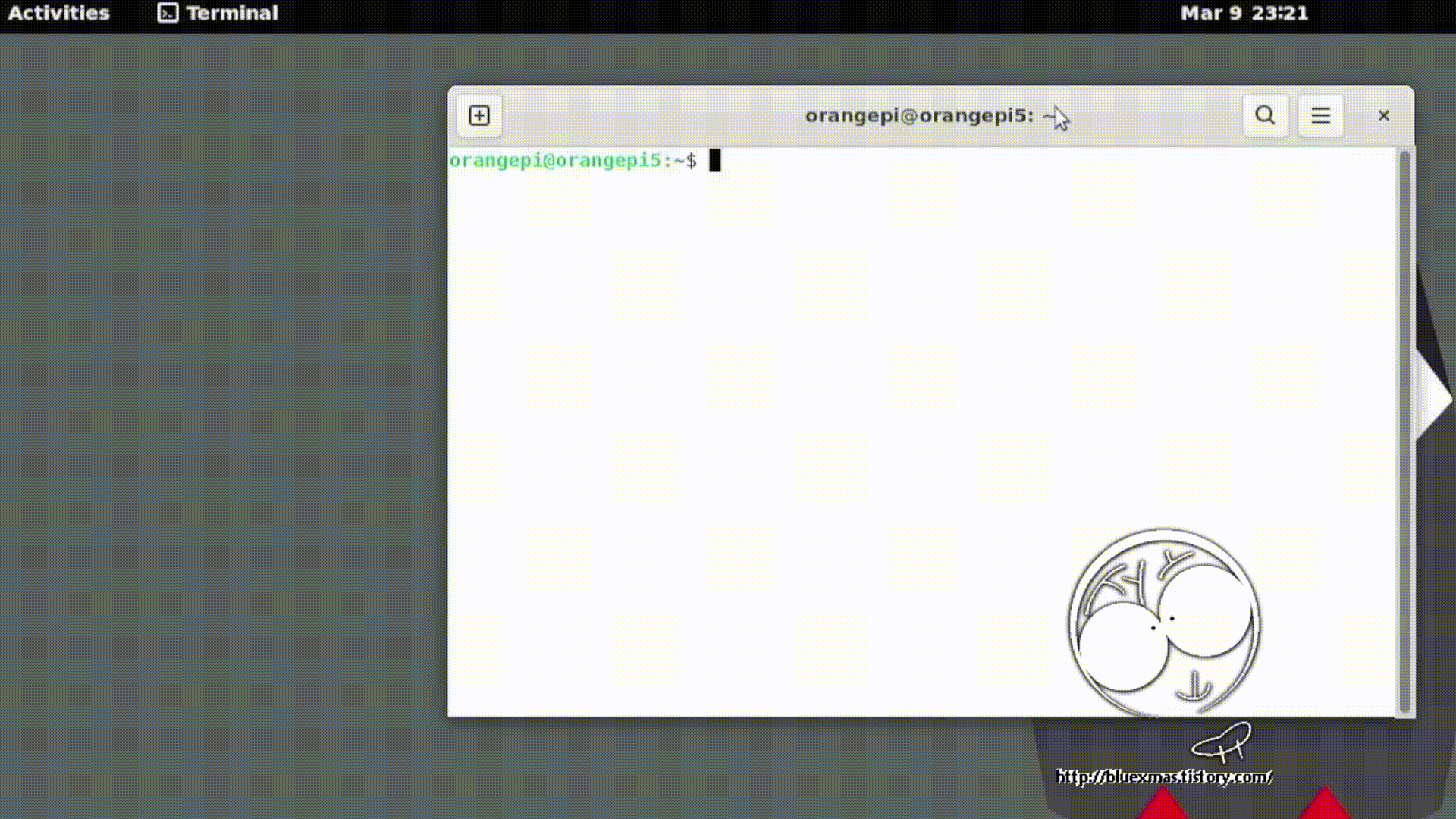Open the Activities overview
This screenshot has width=1456, height=819.
point(58,13)
